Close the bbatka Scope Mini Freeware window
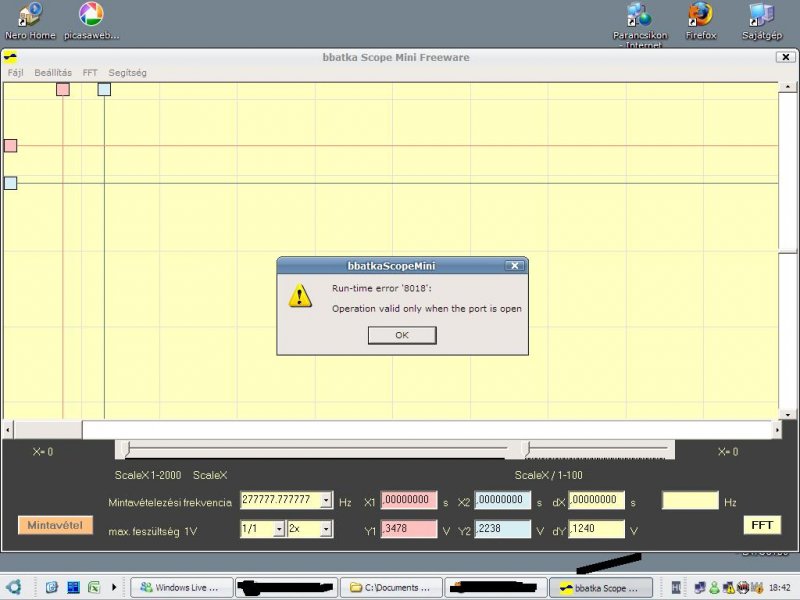This screenshot has height=600, width=800. point(786,57)
